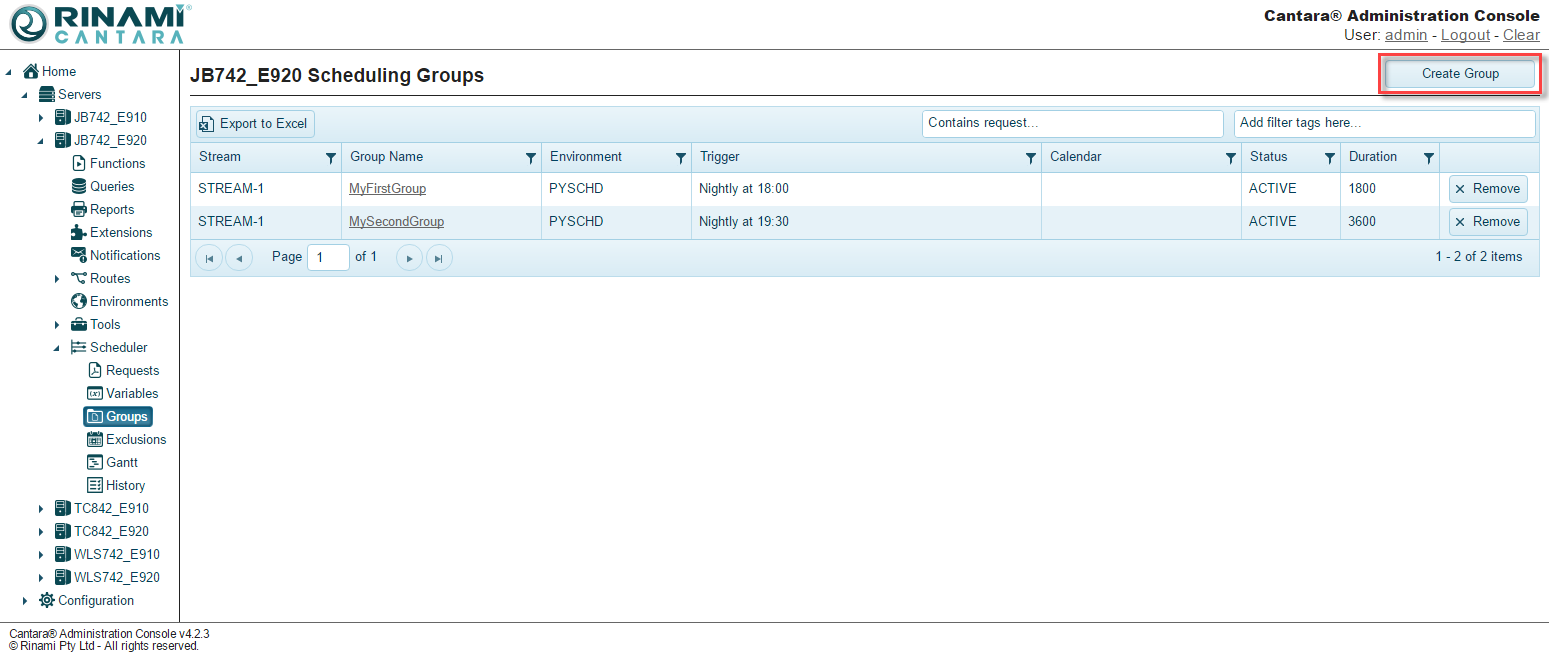Viewport: 1549px width, 672px height.
Task: Expand the Configuration tree node
Action: (x=25, y=601)
